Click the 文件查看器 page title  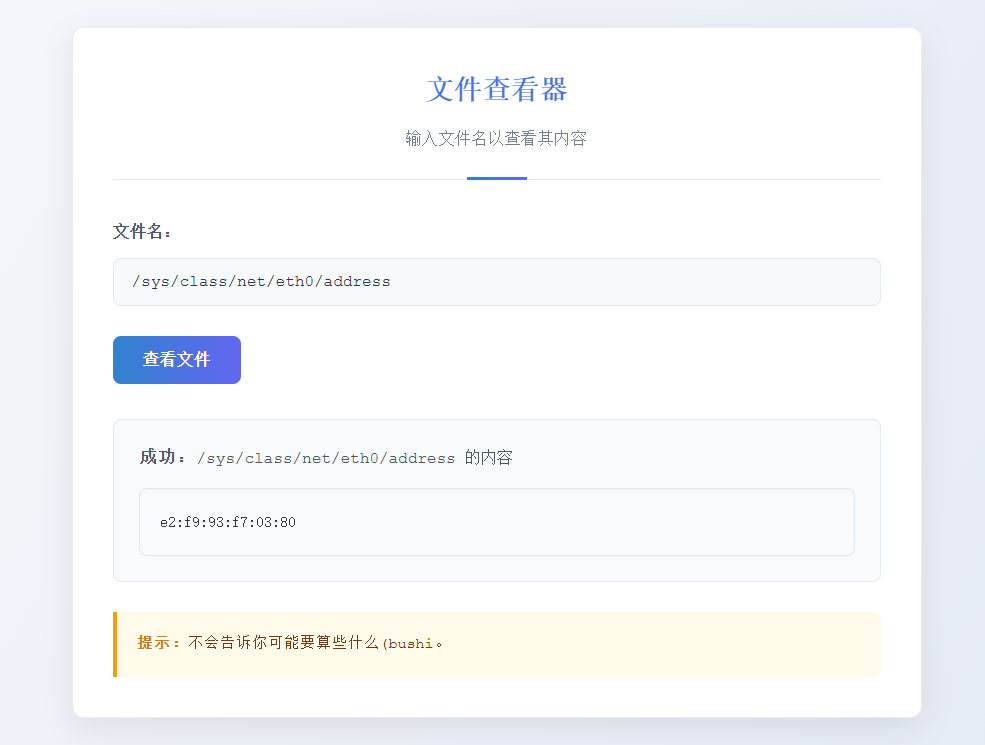click(496, 89)
